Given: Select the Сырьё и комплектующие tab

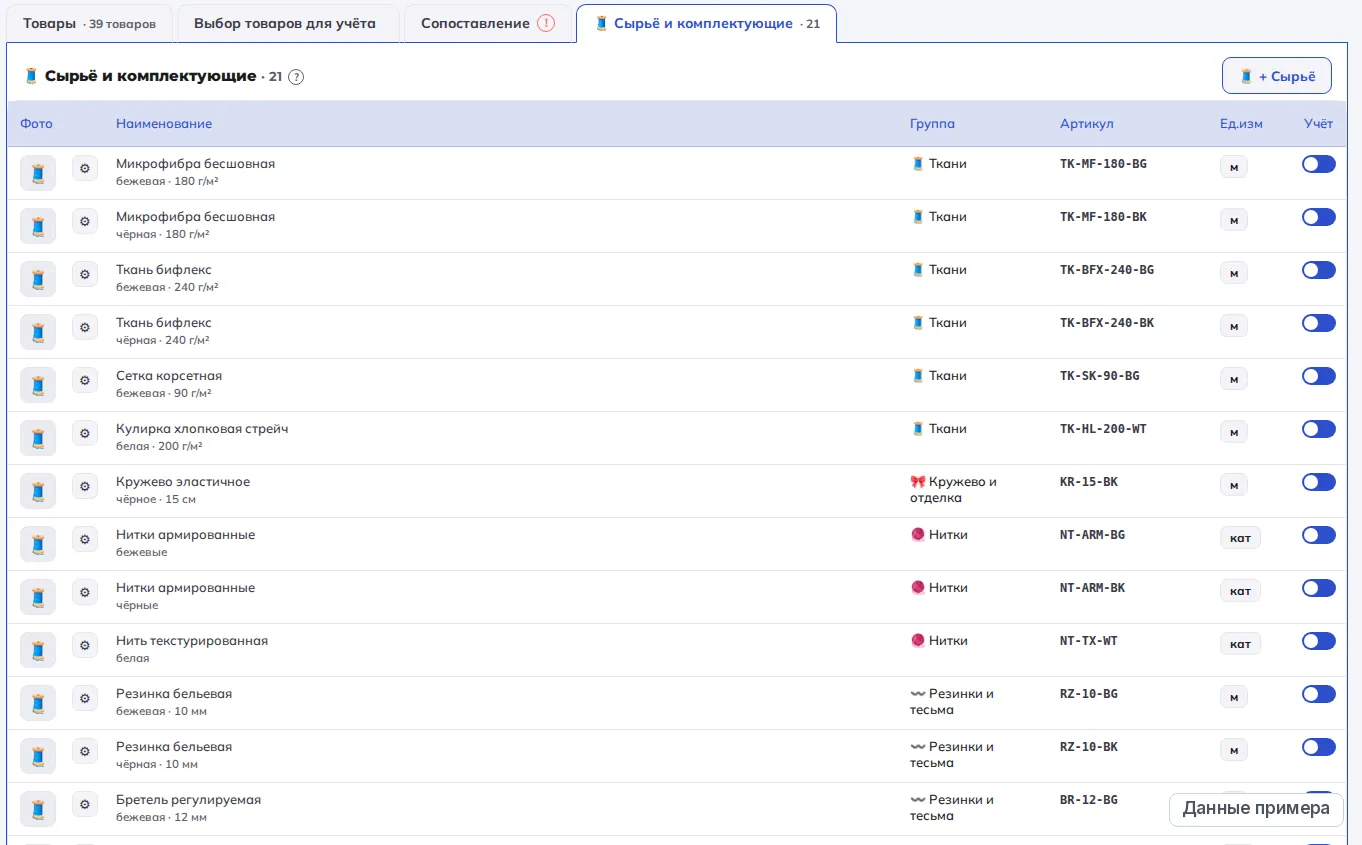Looking at the screenshot, I should [706, 23].
